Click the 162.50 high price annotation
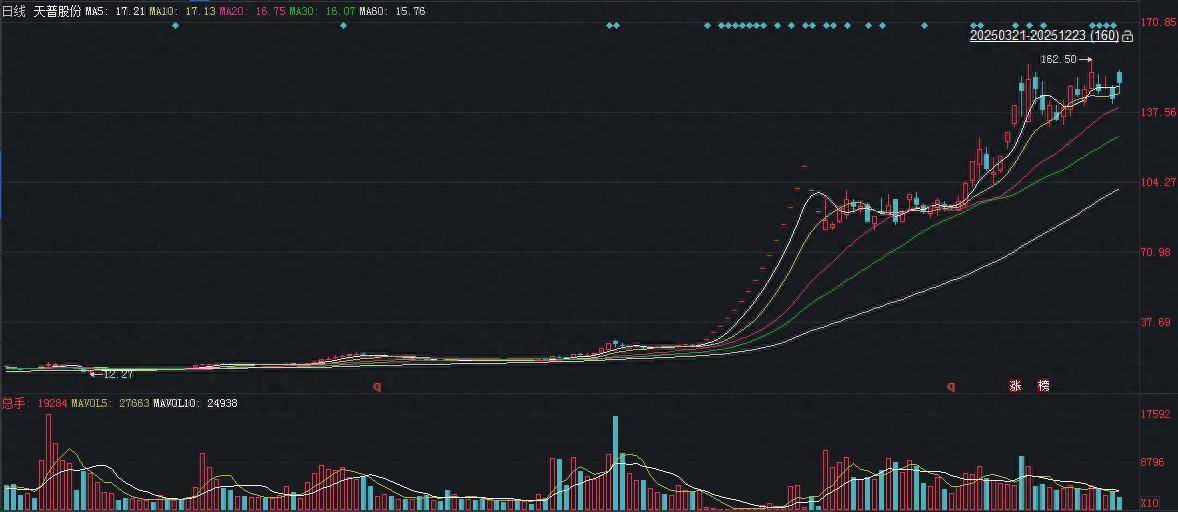 (1058, 59)
